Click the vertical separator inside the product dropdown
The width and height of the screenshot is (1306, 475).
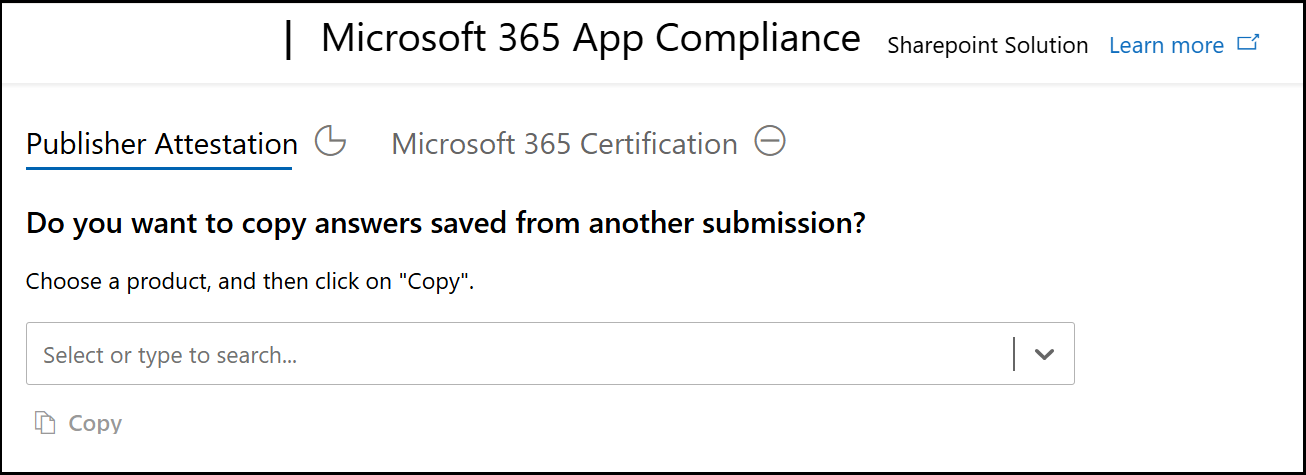click(1014, 354)
